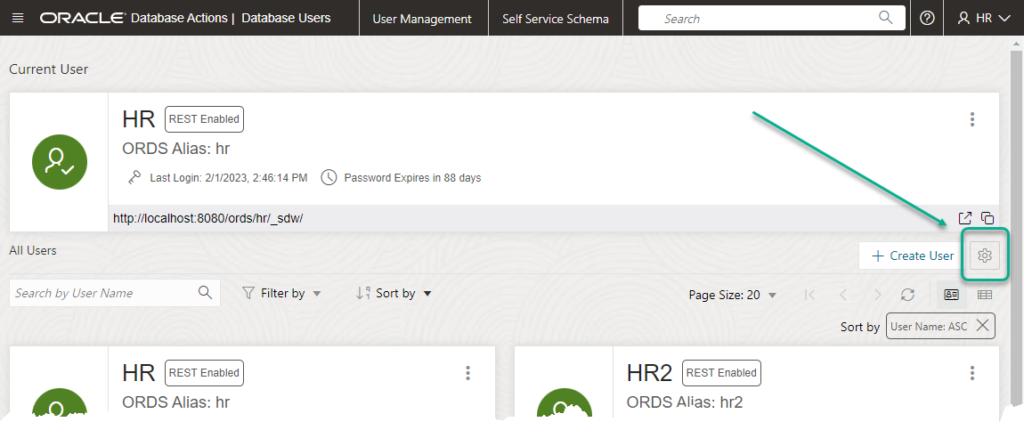Open the Sort by dropdown
Image resolution: width=1024 pixels, height=430 pixels.
[x=394, y=293]
